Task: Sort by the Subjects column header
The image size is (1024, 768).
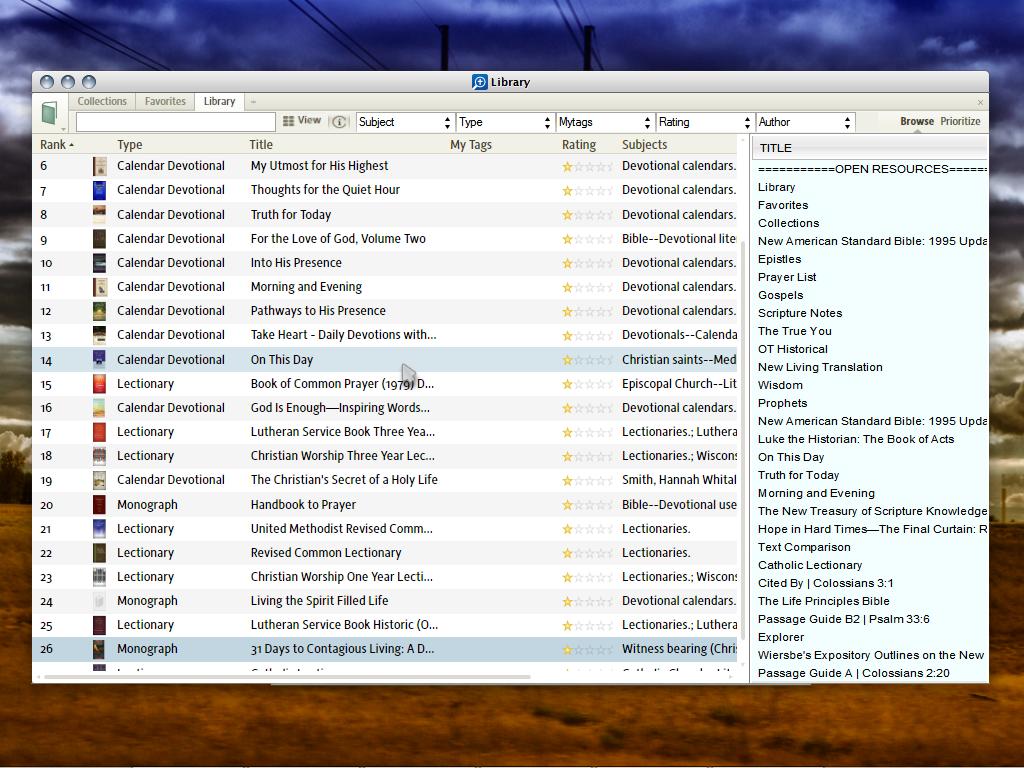Action: (645, 144)
